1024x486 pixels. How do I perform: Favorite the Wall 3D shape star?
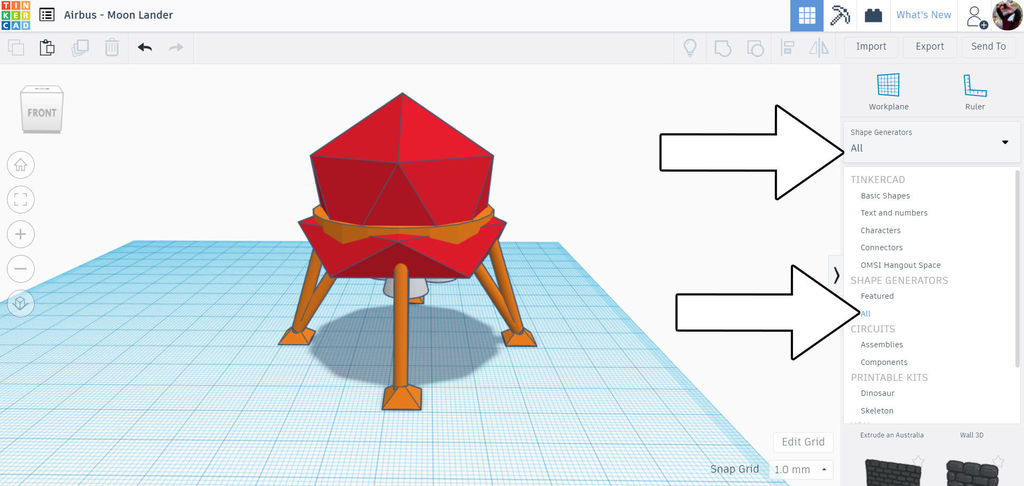point(997,462)
